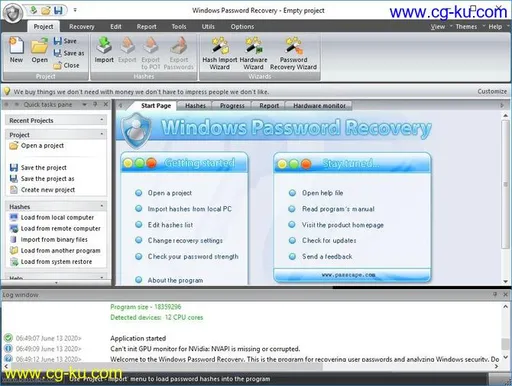Image resolution: width=512 pixels, height=386 pixels.
Task: Open the Tools ribbon tab
Action: [179, 27]
